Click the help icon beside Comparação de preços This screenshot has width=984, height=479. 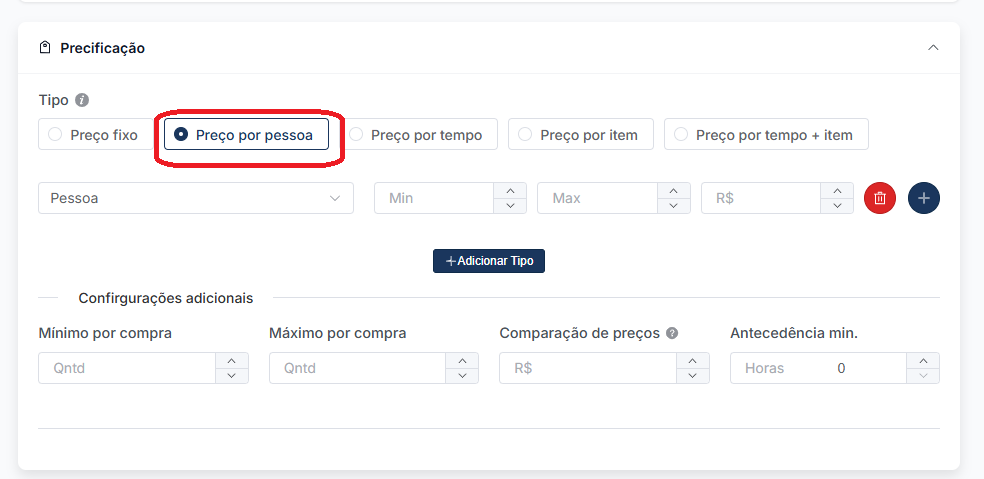tap(672, 333)
